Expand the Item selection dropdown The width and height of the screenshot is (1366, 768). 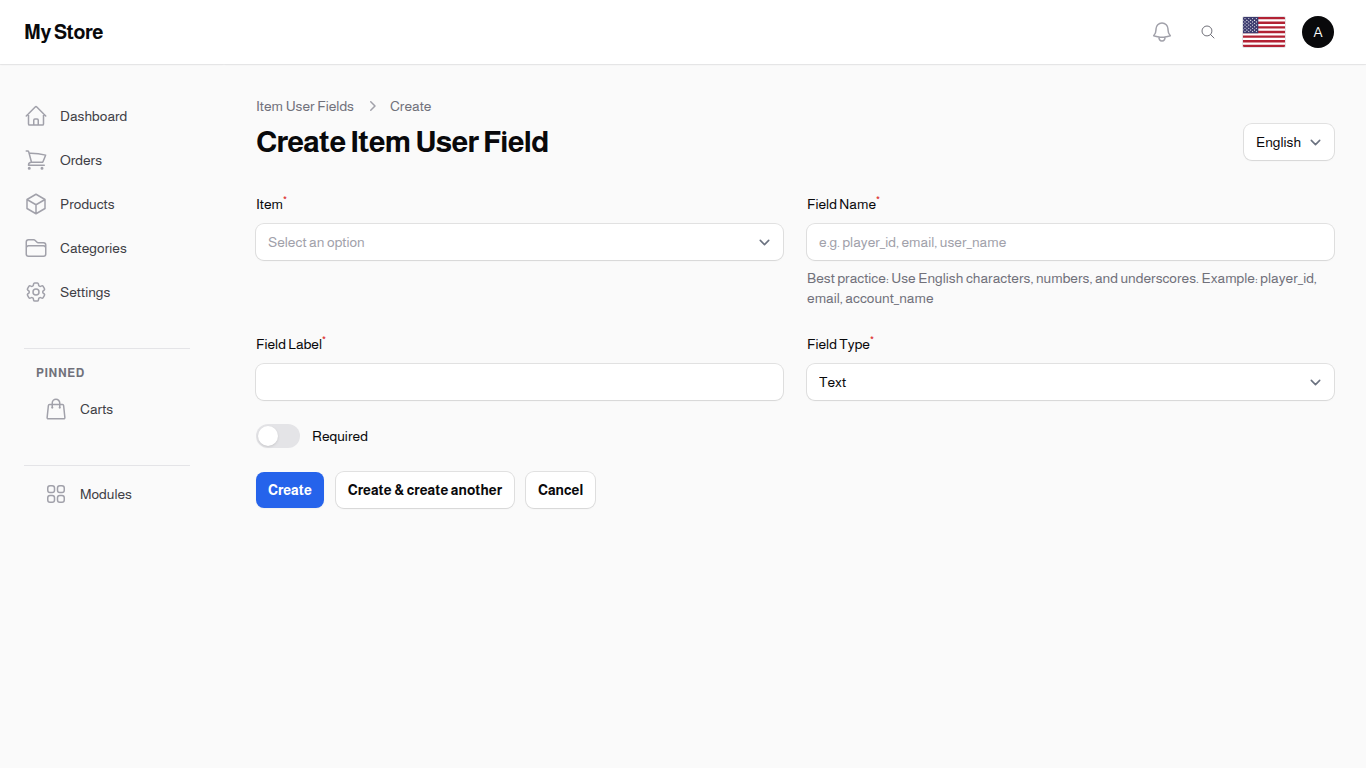519,242
